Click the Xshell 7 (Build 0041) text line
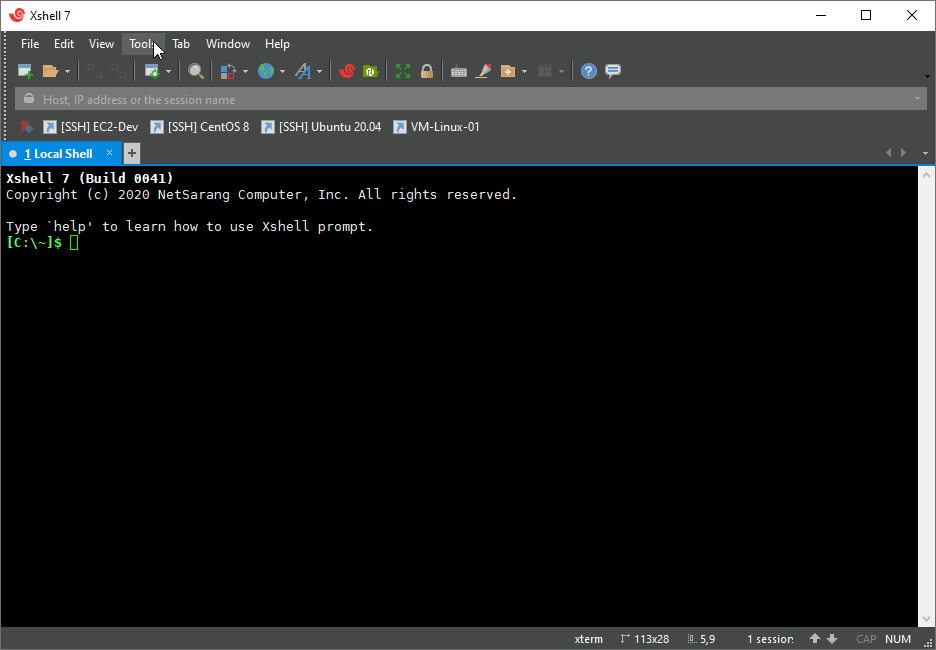Viewport: 936px width, 650px height. (90, 178)
